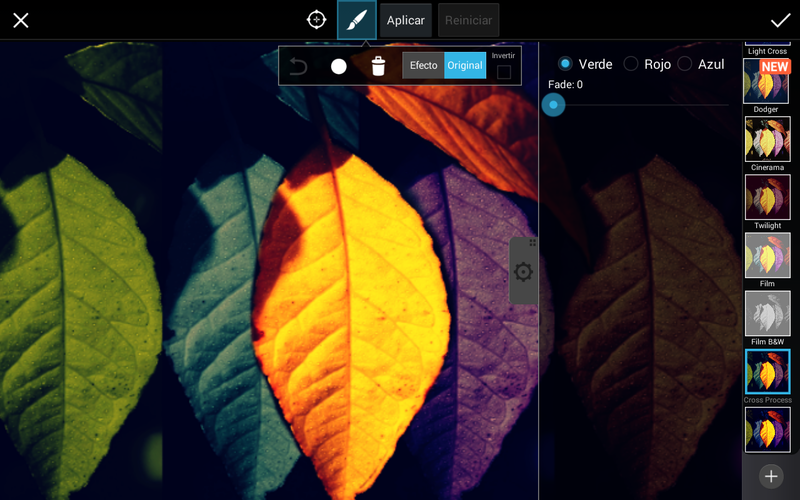
Task: Choose the Dodger effect thumbnail
Action: click(x=766, y=81)
